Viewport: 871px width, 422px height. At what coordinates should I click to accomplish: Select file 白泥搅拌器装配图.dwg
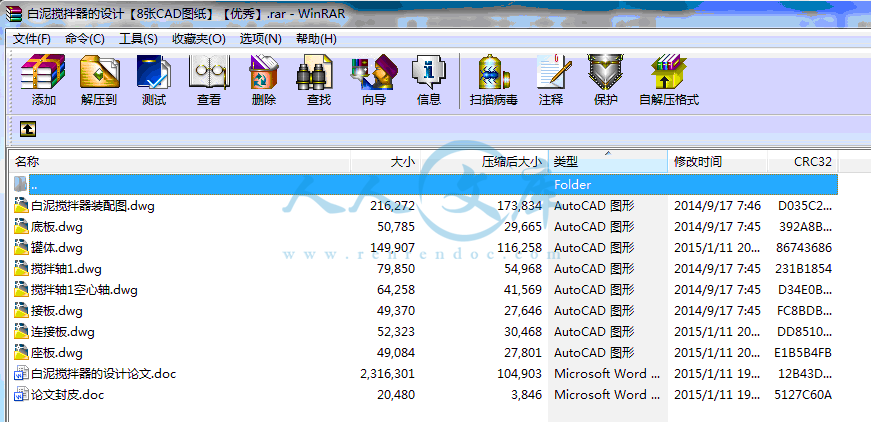click(x=93, y=206)
